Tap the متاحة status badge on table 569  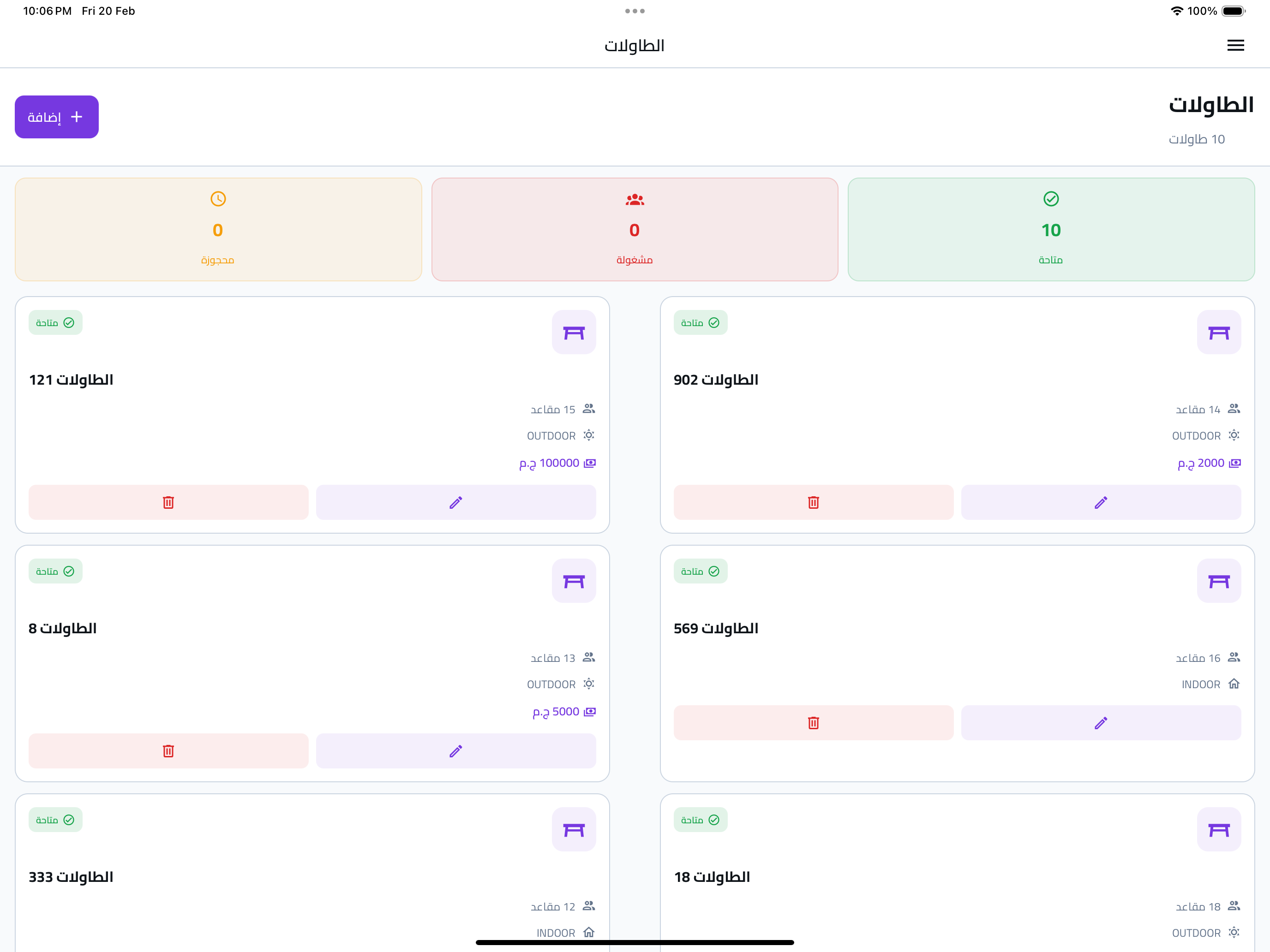point(701,571)
